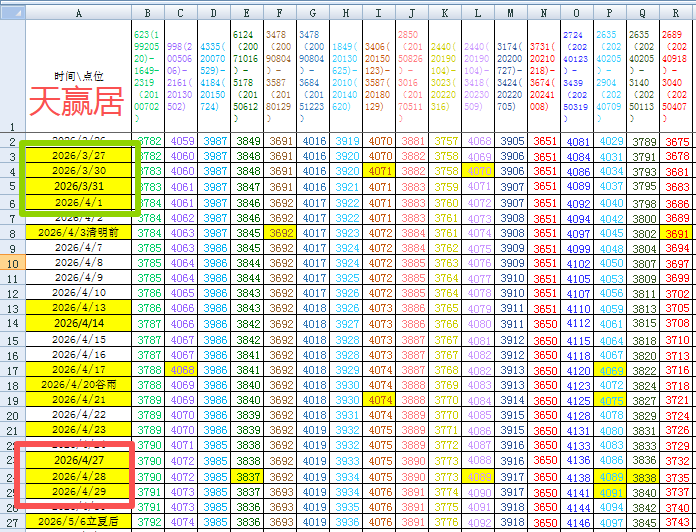Select yellow 4074 cell in row 19
This screenshot has height=532, width=696.
point(379,400)
